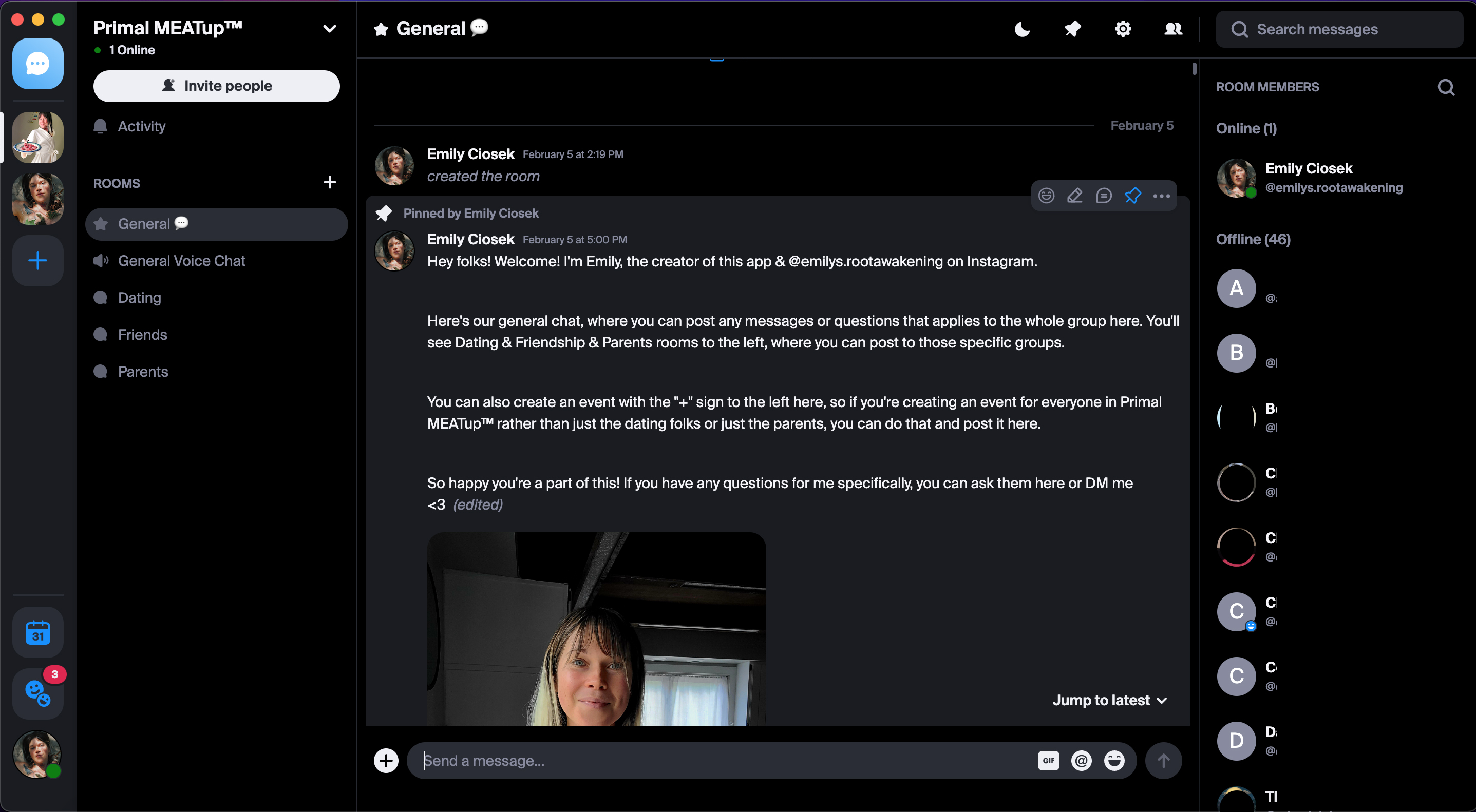
Task: Create a new room with the plus icon
Action: [x=330, y=183]
